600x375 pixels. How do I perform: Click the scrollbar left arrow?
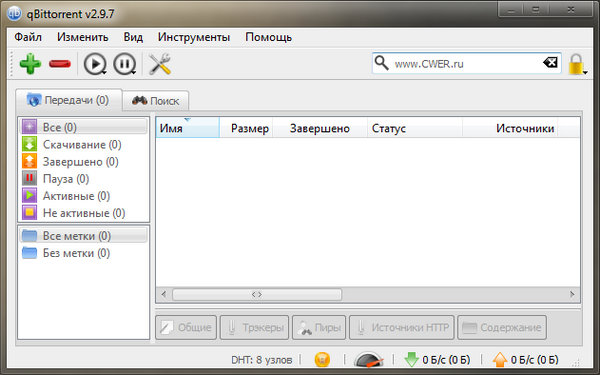[x=164, y=294]
